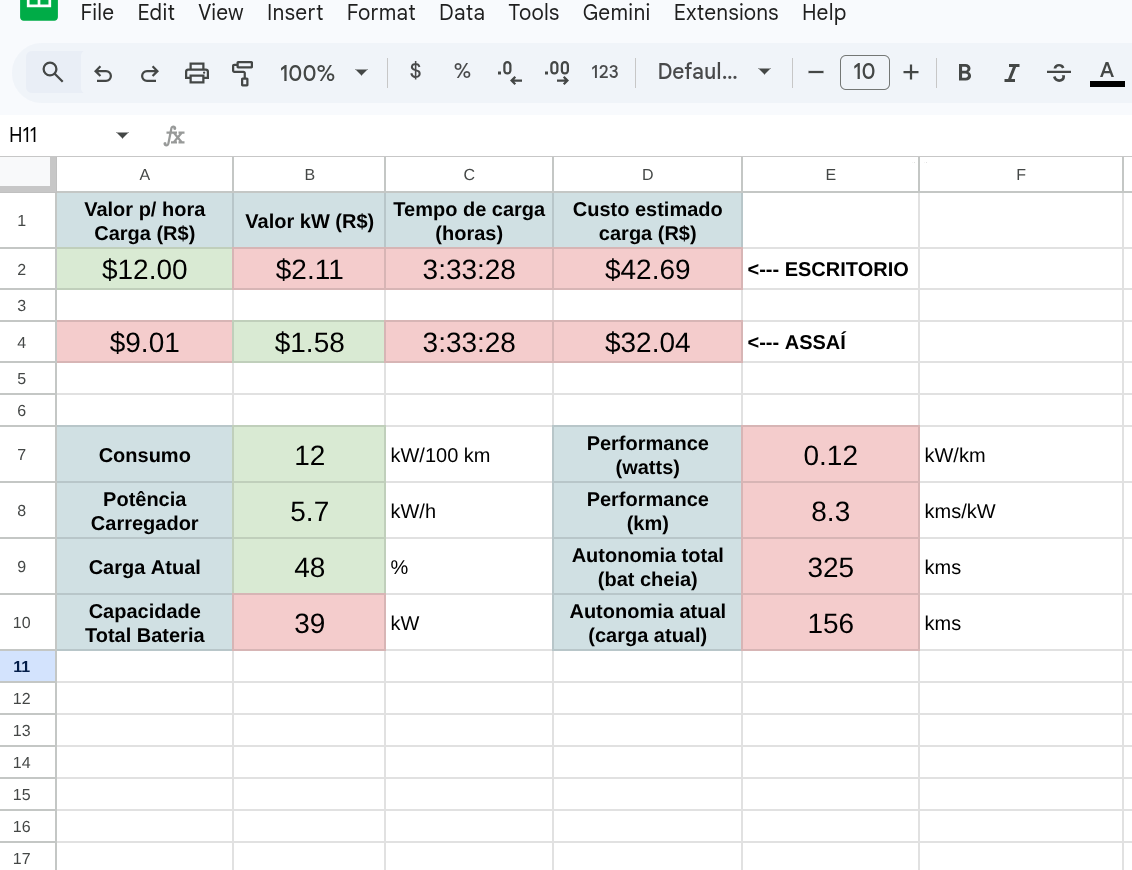The height and width of the screenshot is (870, 1132).
Task: Open the Extensions menu
Action: [x=726, y=13]
